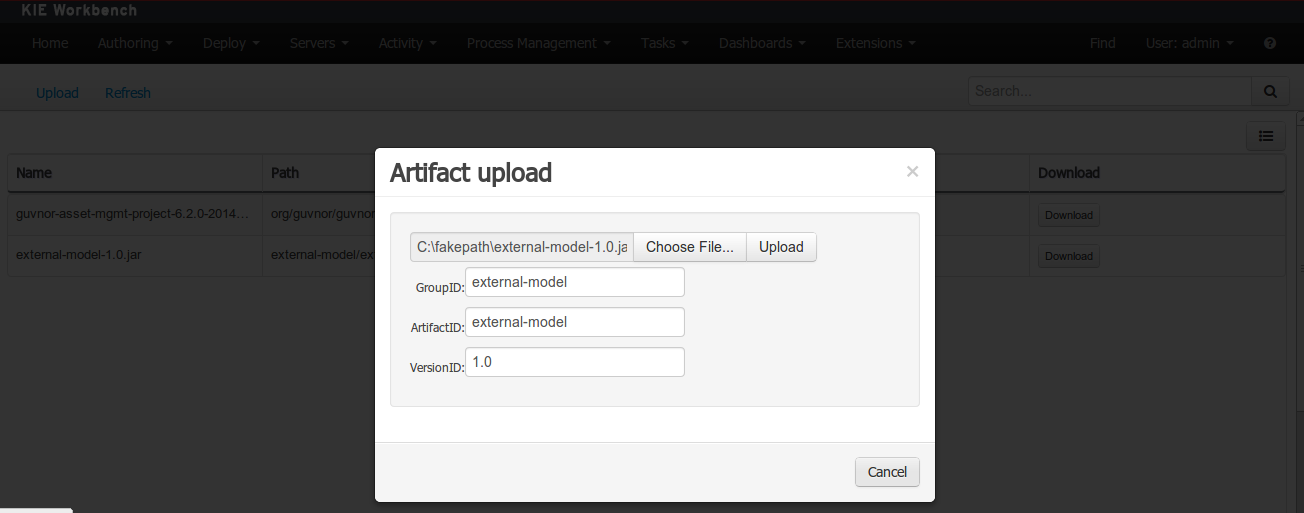Focus the GroupID input field
This screenshot has width=1304, height=513.
[574, 282]
